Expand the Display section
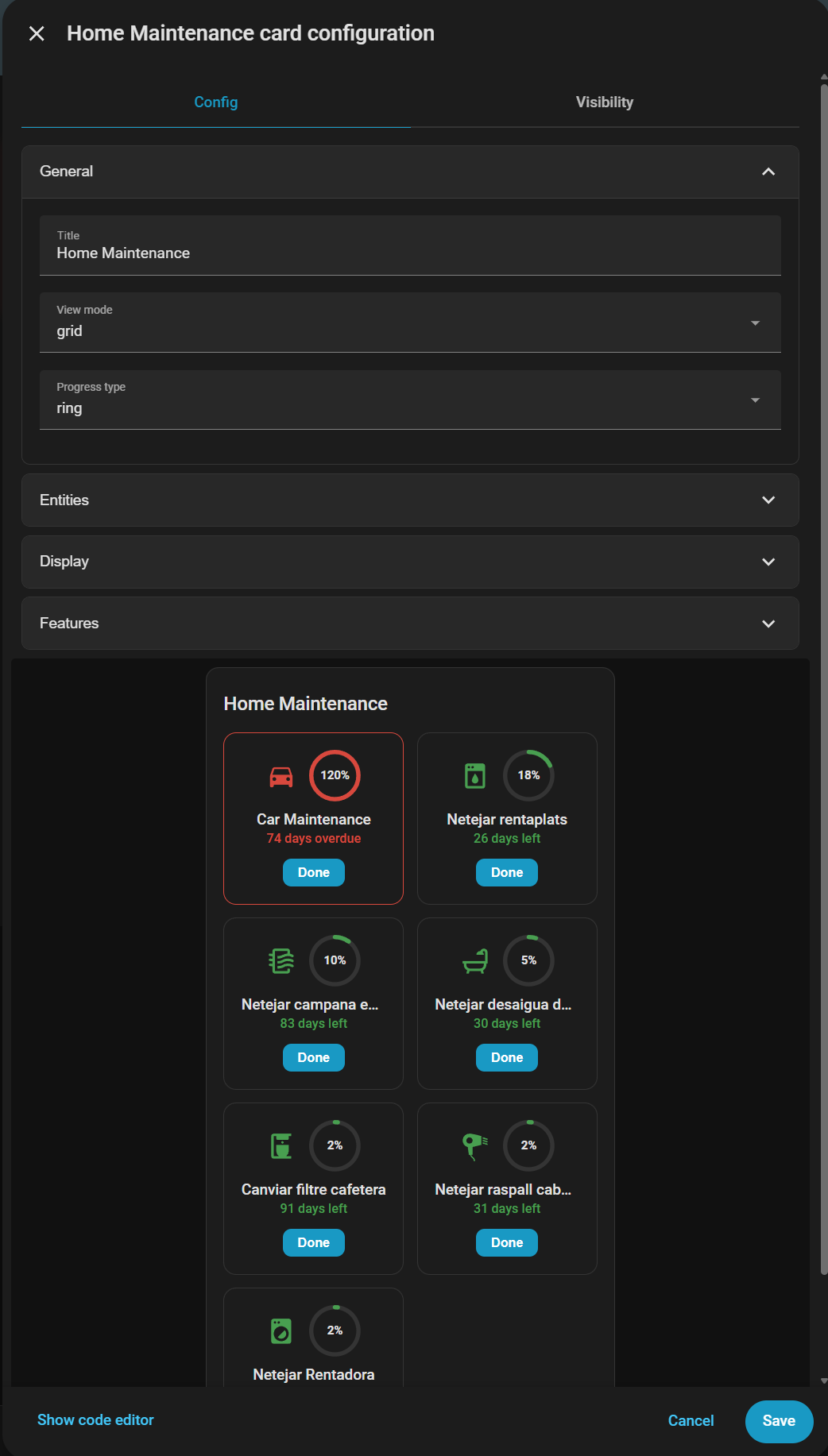The width and height of the screenshot is (828, 1456). coord(410,562)
